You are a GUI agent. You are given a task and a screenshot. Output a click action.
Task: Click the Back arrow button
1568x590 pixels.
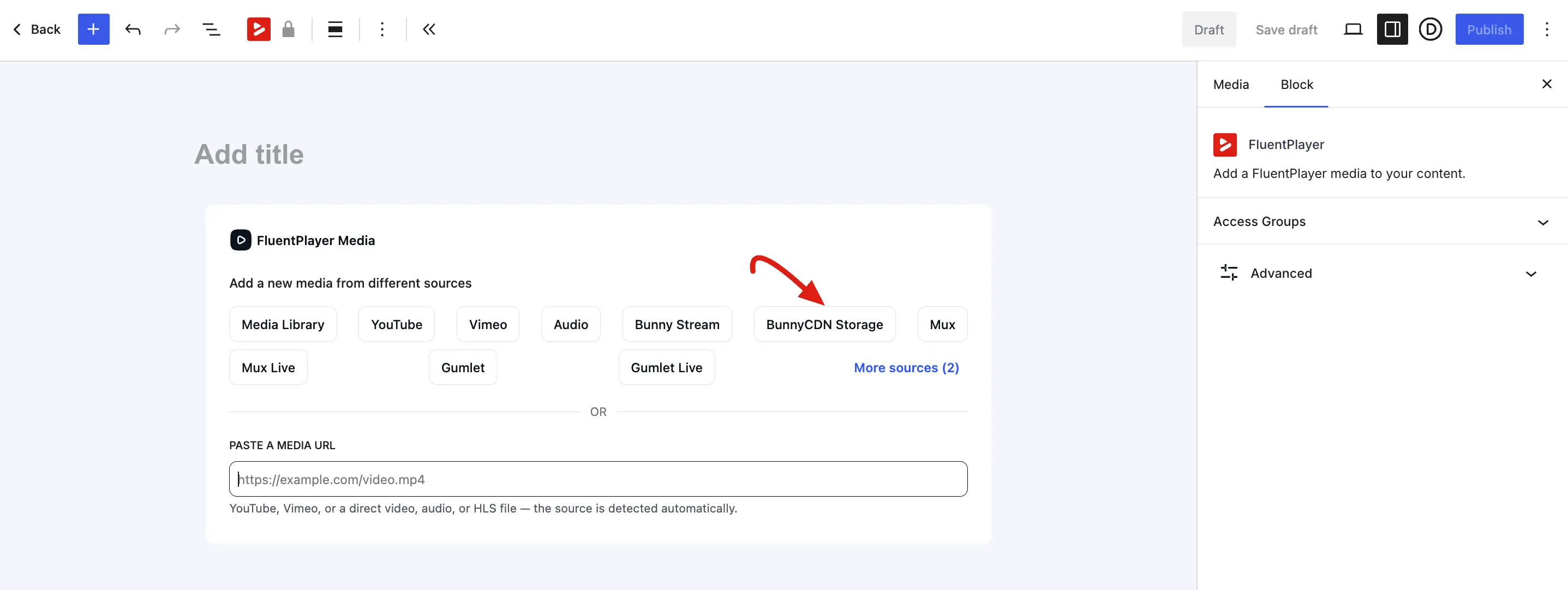tap(37, 29)
